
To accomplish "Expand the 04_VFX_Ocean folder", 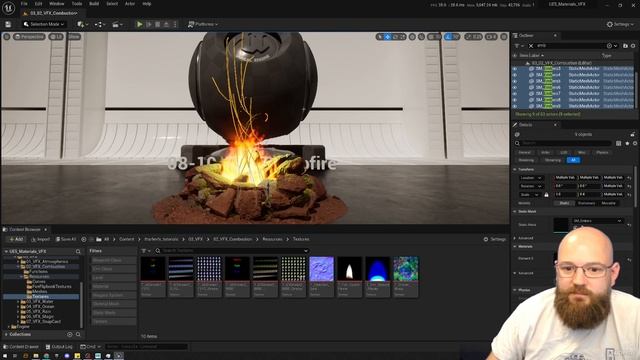I will [19, 307].
